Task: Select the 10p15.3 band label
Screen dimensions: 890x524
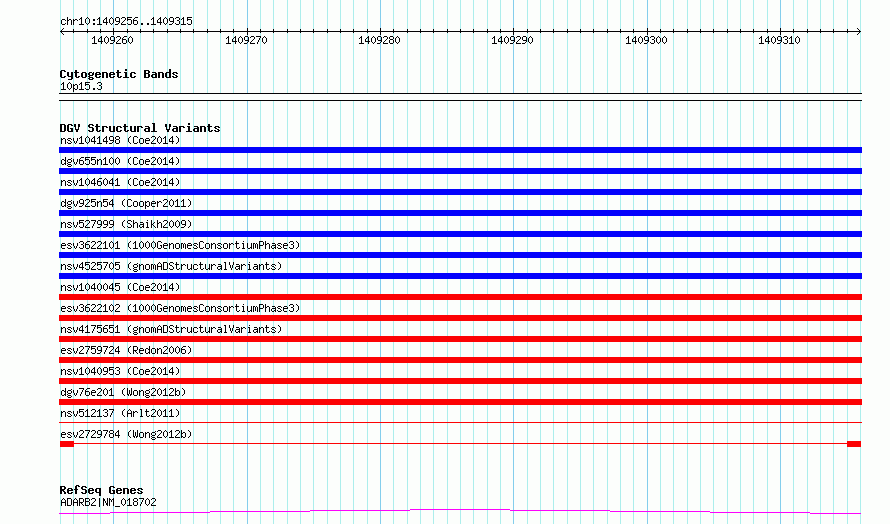Action: 81,86
